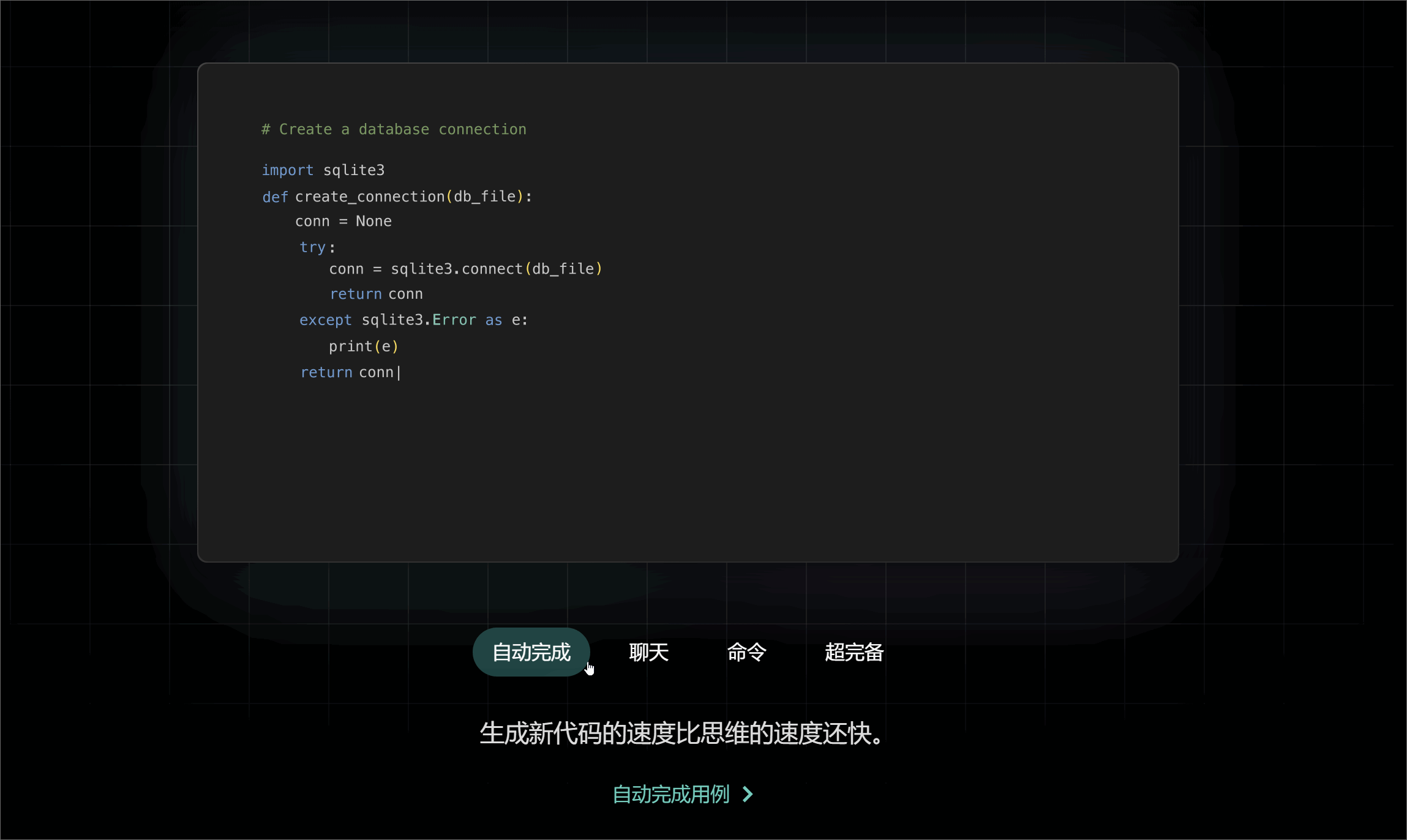Screen dimensions: 1407x840
Task: Click the 'conn = None' line
Action: [x=343, y=221]
